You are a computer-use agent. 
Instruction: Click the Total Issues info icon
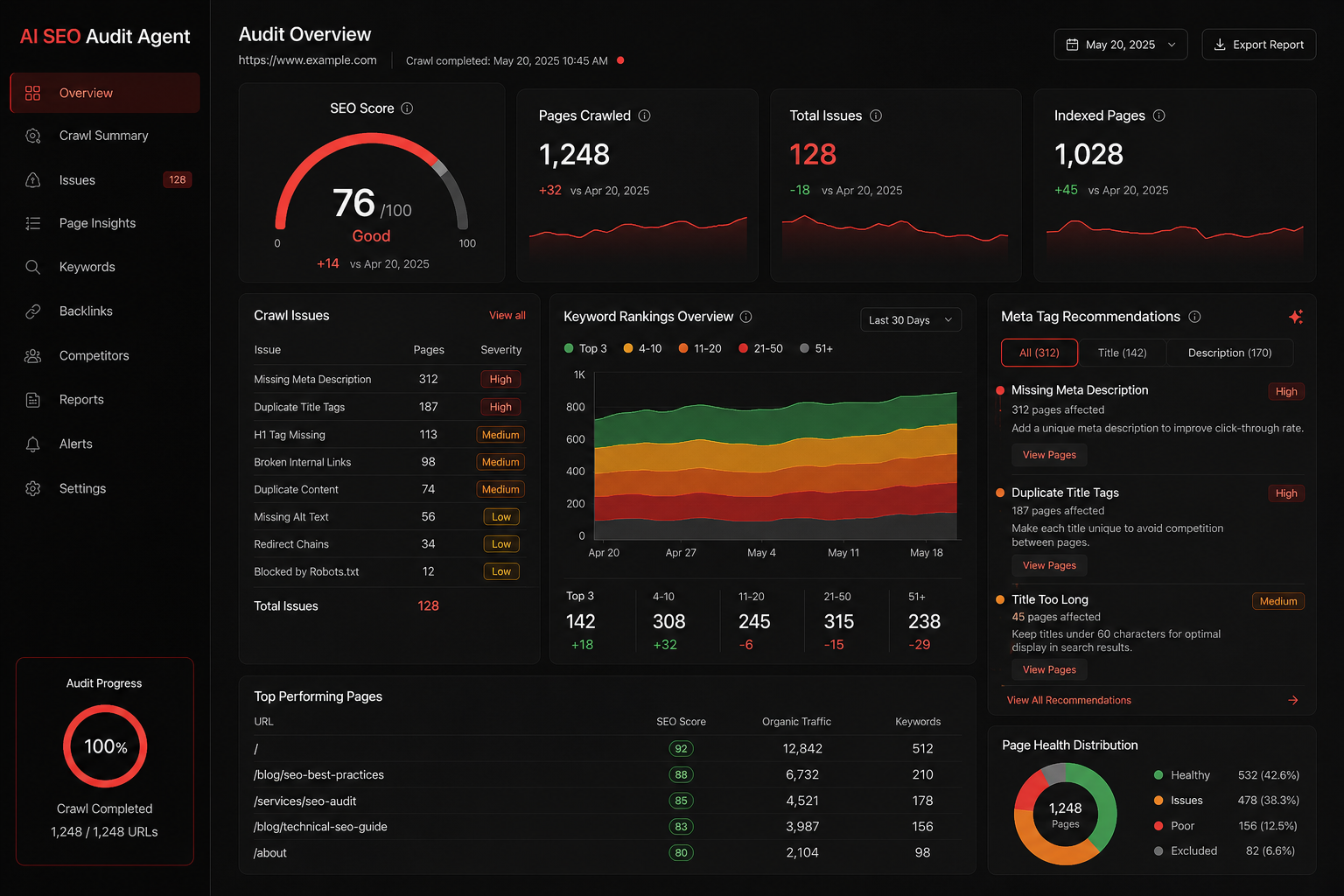click(876, 115)
